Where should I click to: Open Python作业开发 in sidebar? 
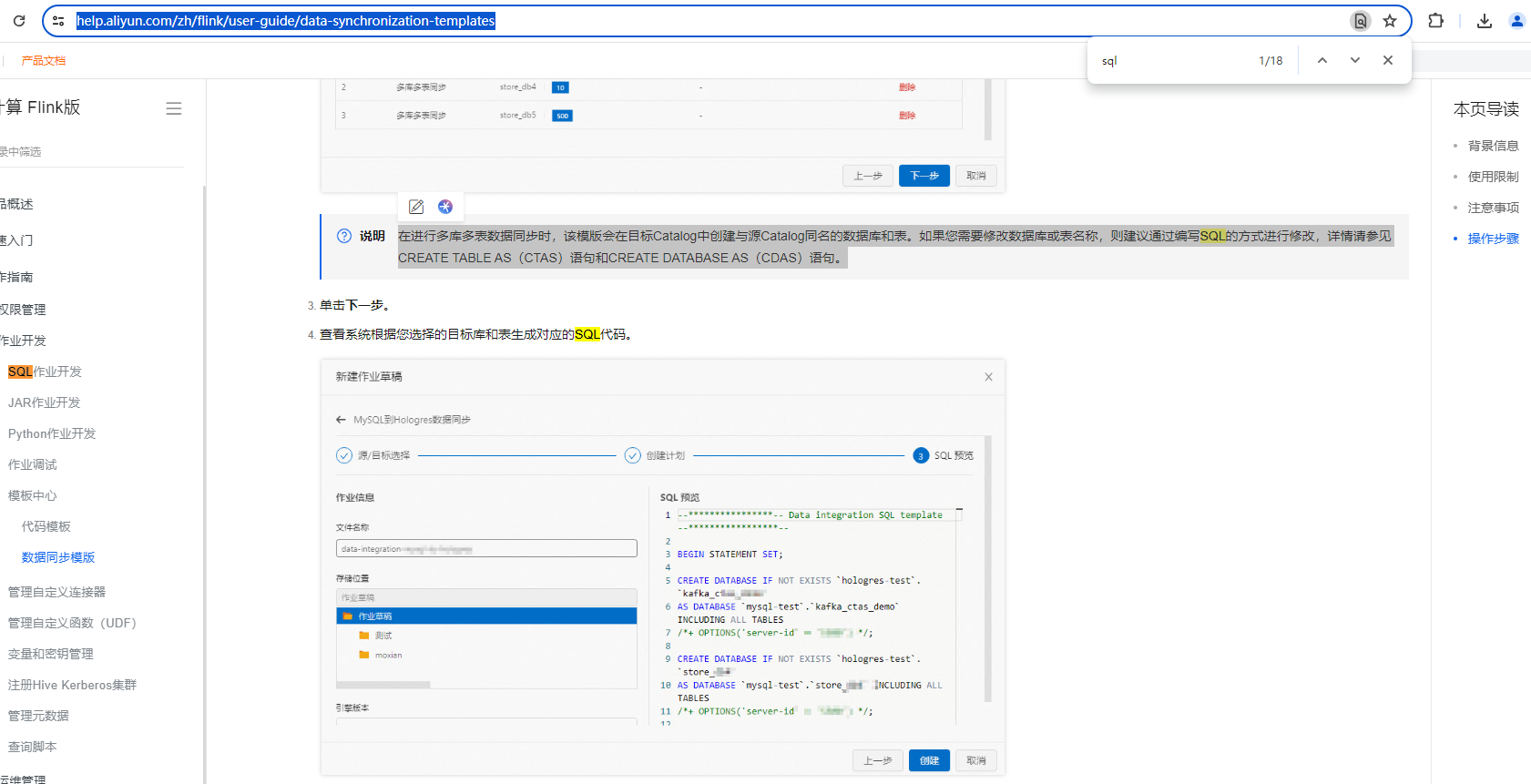[x=52, y=433]
